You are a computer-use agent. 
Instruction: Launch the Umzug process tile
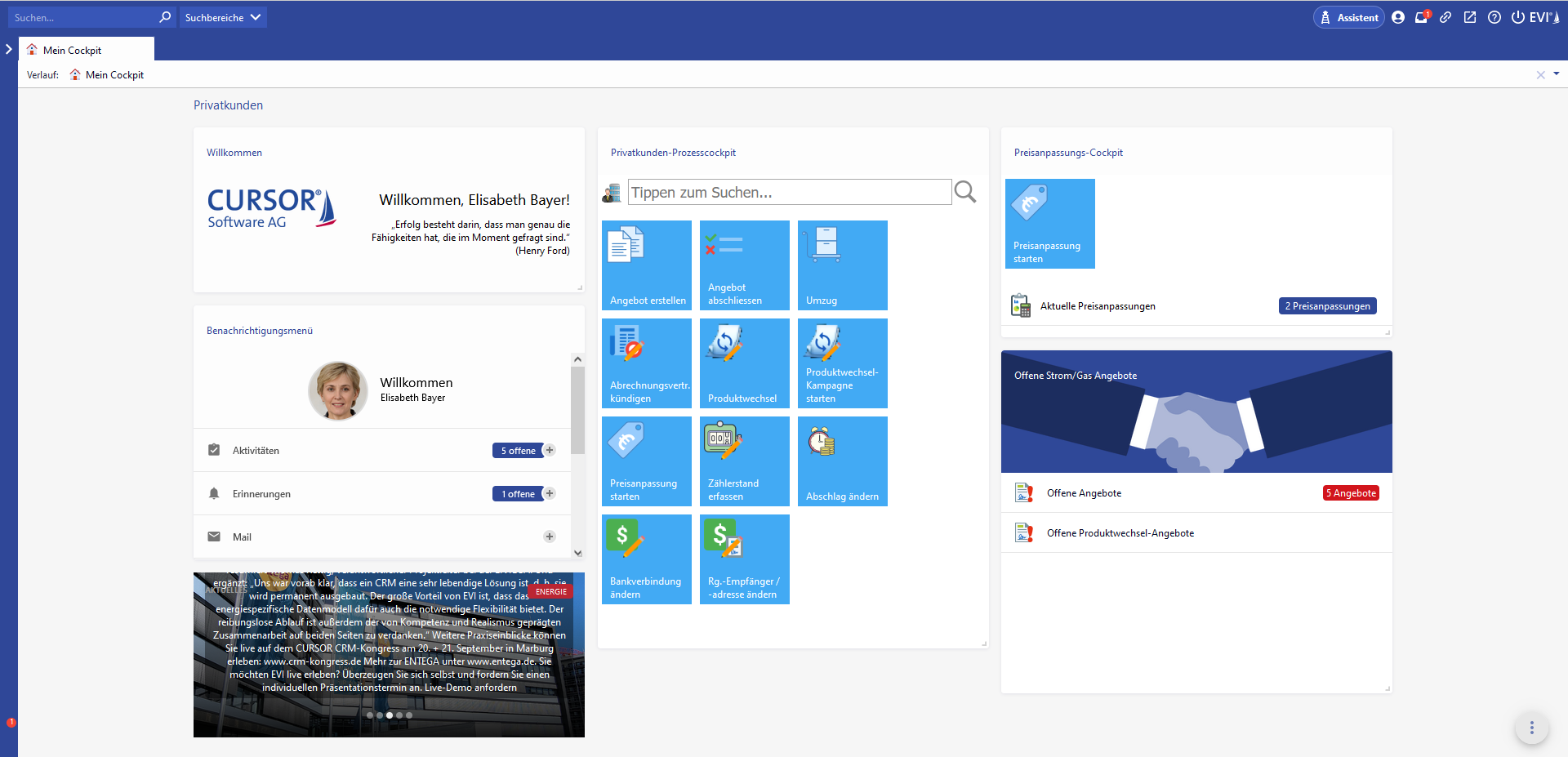[842, 265]
